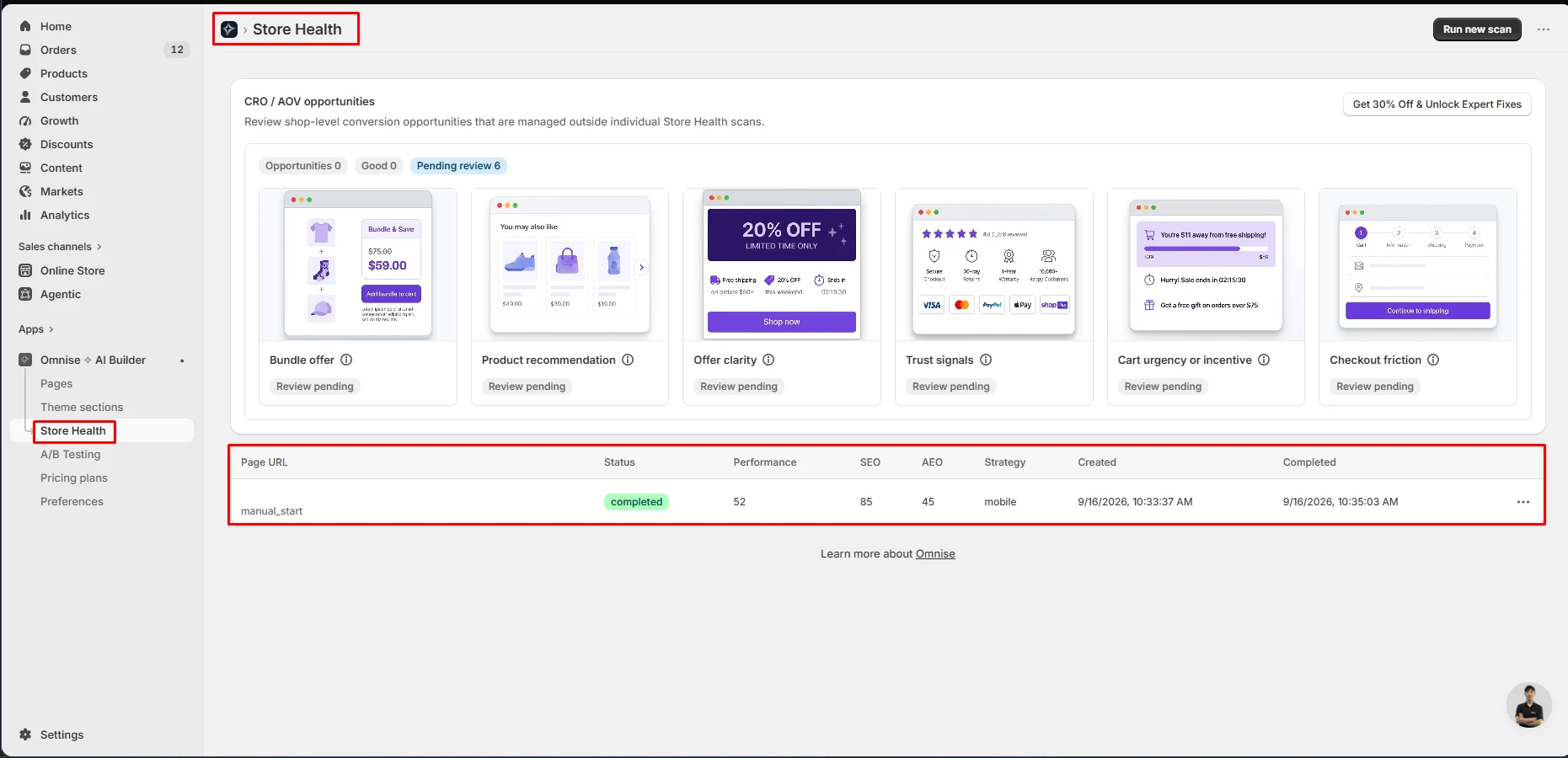Click the Content icon in sidebar
Viewport: 1568px width, 758px height.
[25, 168]
